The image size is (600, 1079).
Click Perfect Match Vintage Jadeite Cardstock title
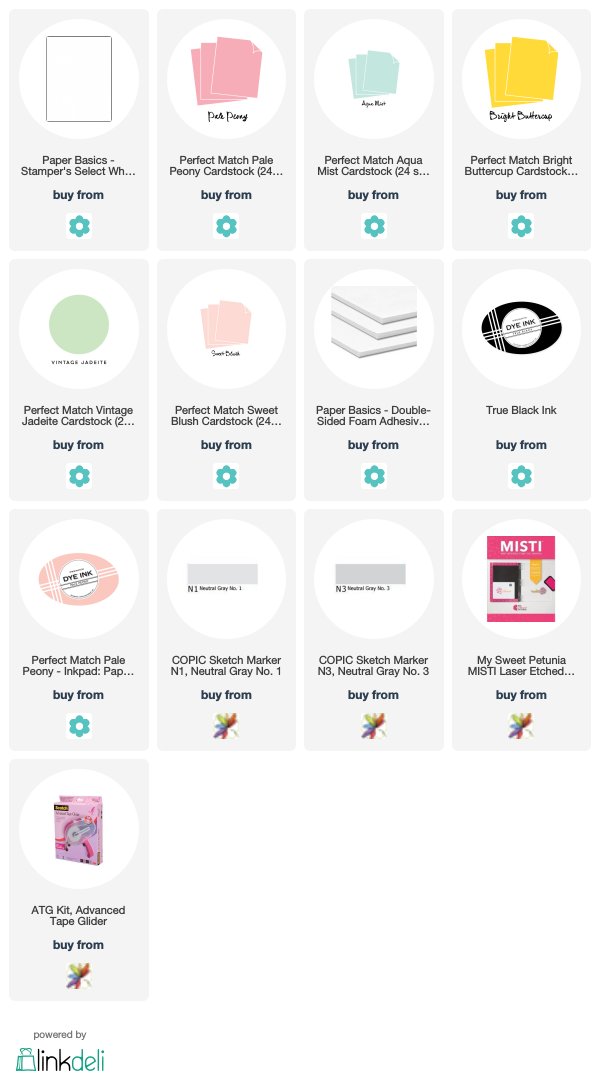pyautogui.click(x=78, y=416)
